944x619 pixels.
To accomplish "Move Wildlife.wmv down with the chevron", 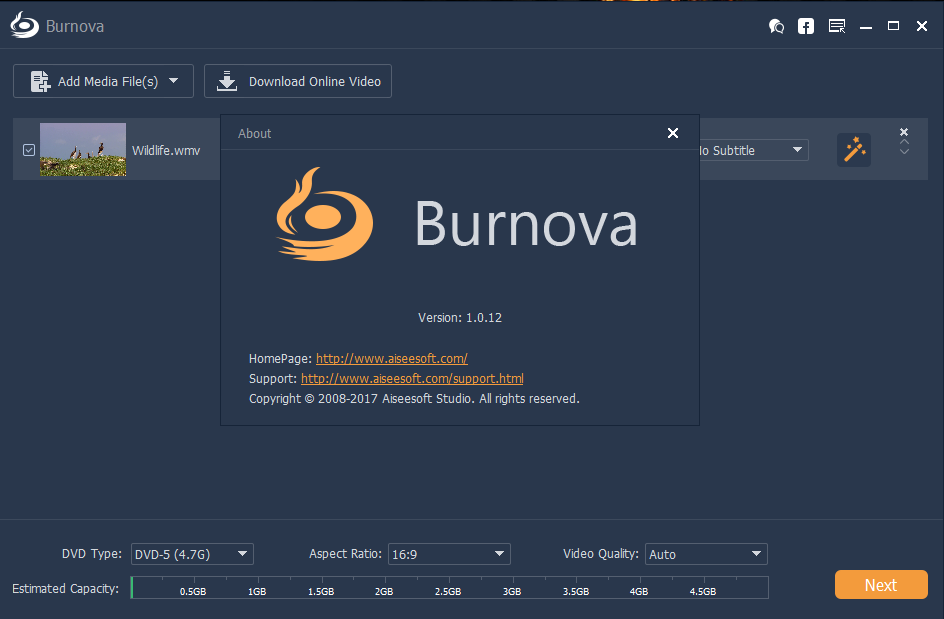I will tap(904, 152).
